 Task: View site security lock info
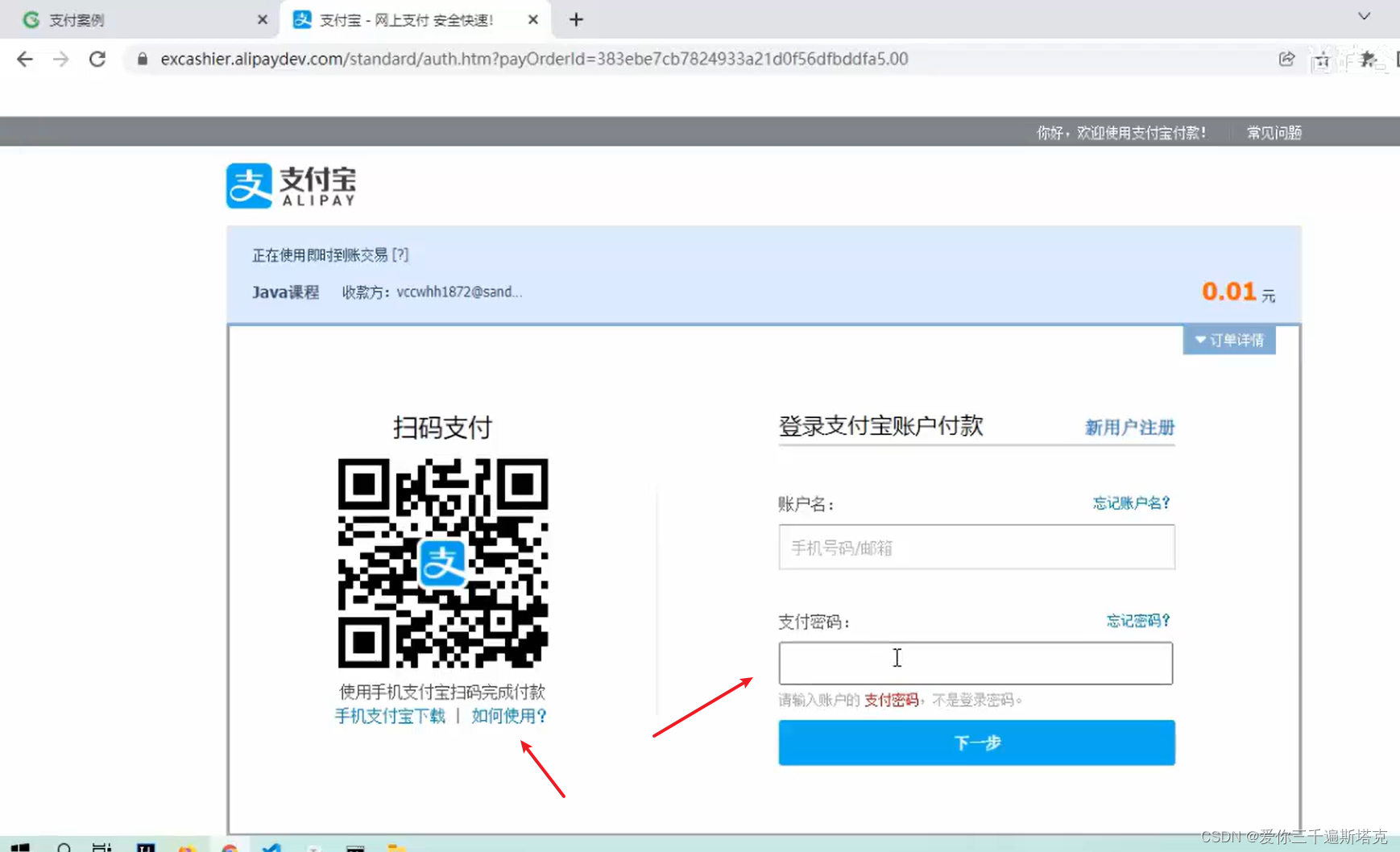pos(143,59)
